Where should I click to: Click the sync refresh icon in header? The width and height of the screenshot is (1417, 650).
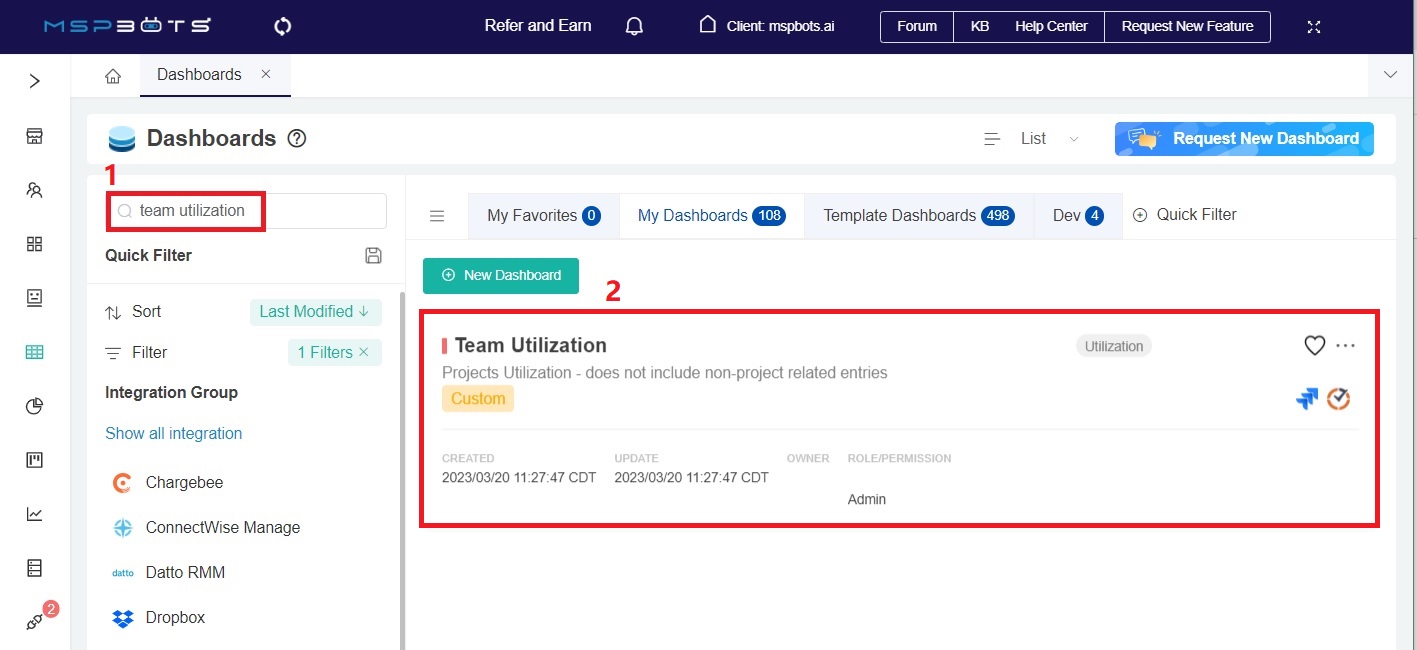[x=282, y=27]
